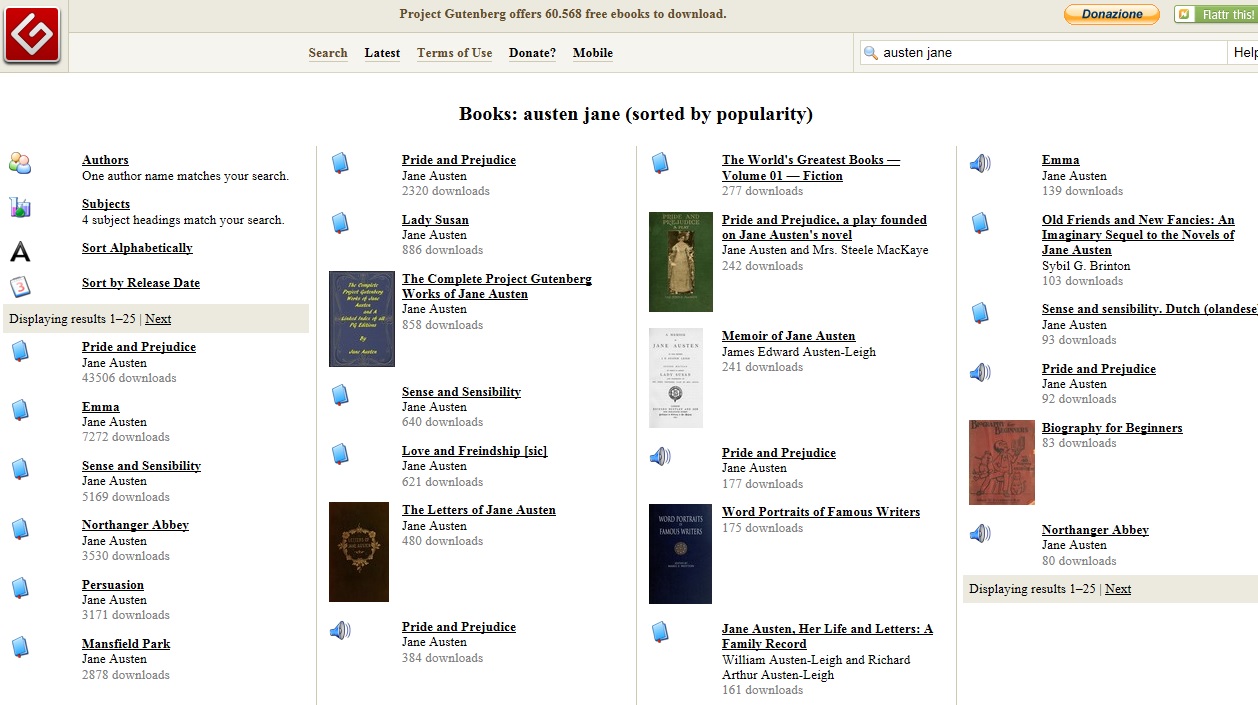Screen dimensions: 1258x705
Task: Open The Letters of Jane Austen title link
Action: (479, 510)
